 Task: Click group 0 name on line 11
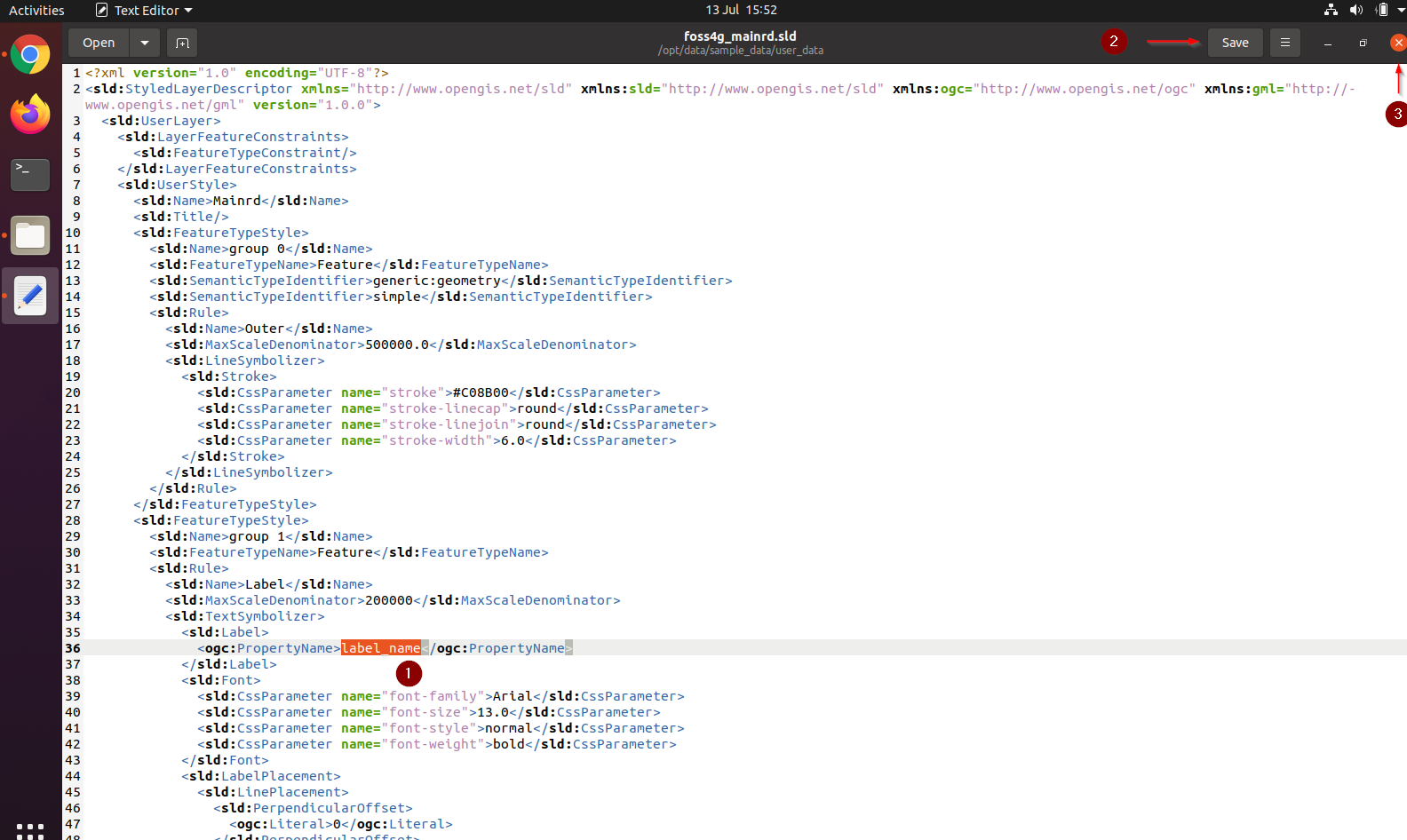(257, 249)
